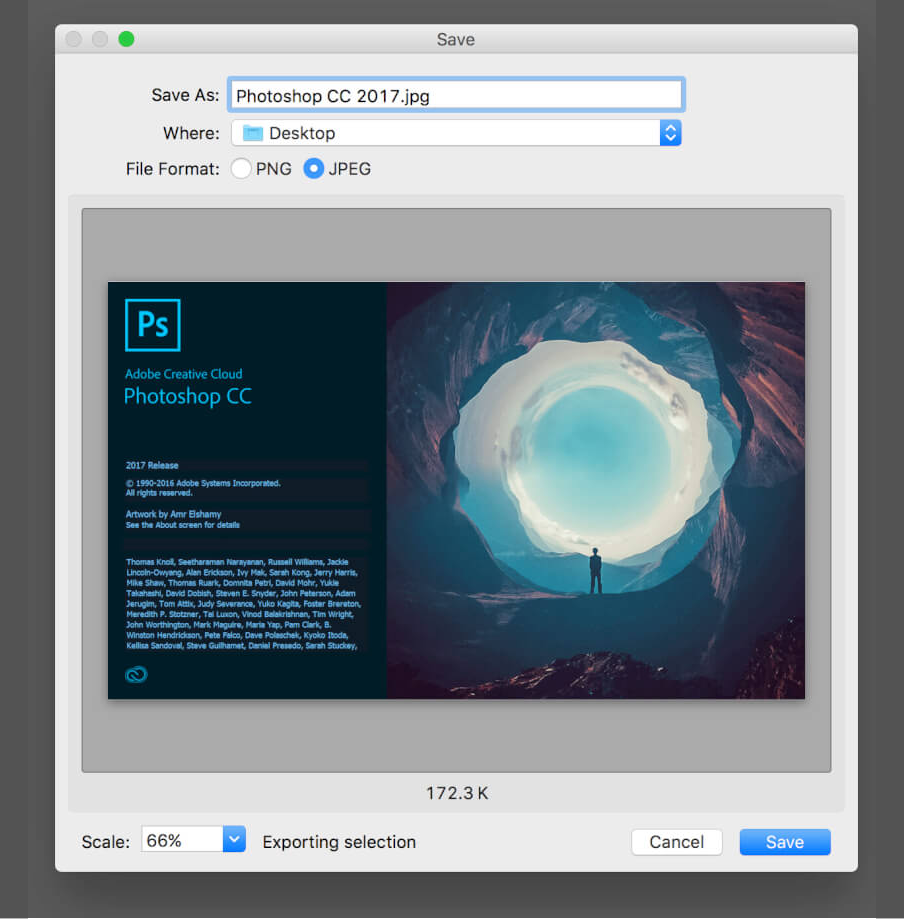Click the Photoshop splash preview thumbnail
904x919 pixels.
456,490
